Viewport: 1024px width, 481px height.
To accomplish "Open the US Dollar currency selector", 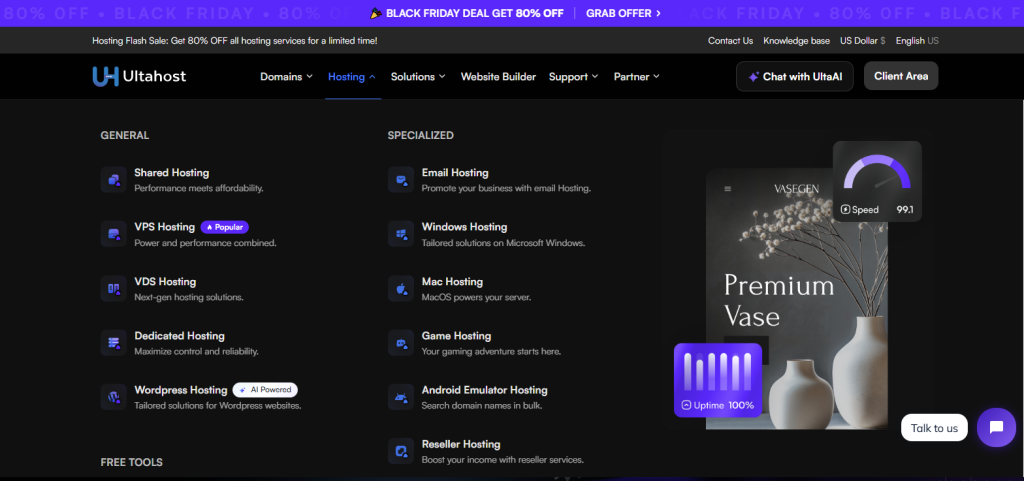I will (863, 40).
